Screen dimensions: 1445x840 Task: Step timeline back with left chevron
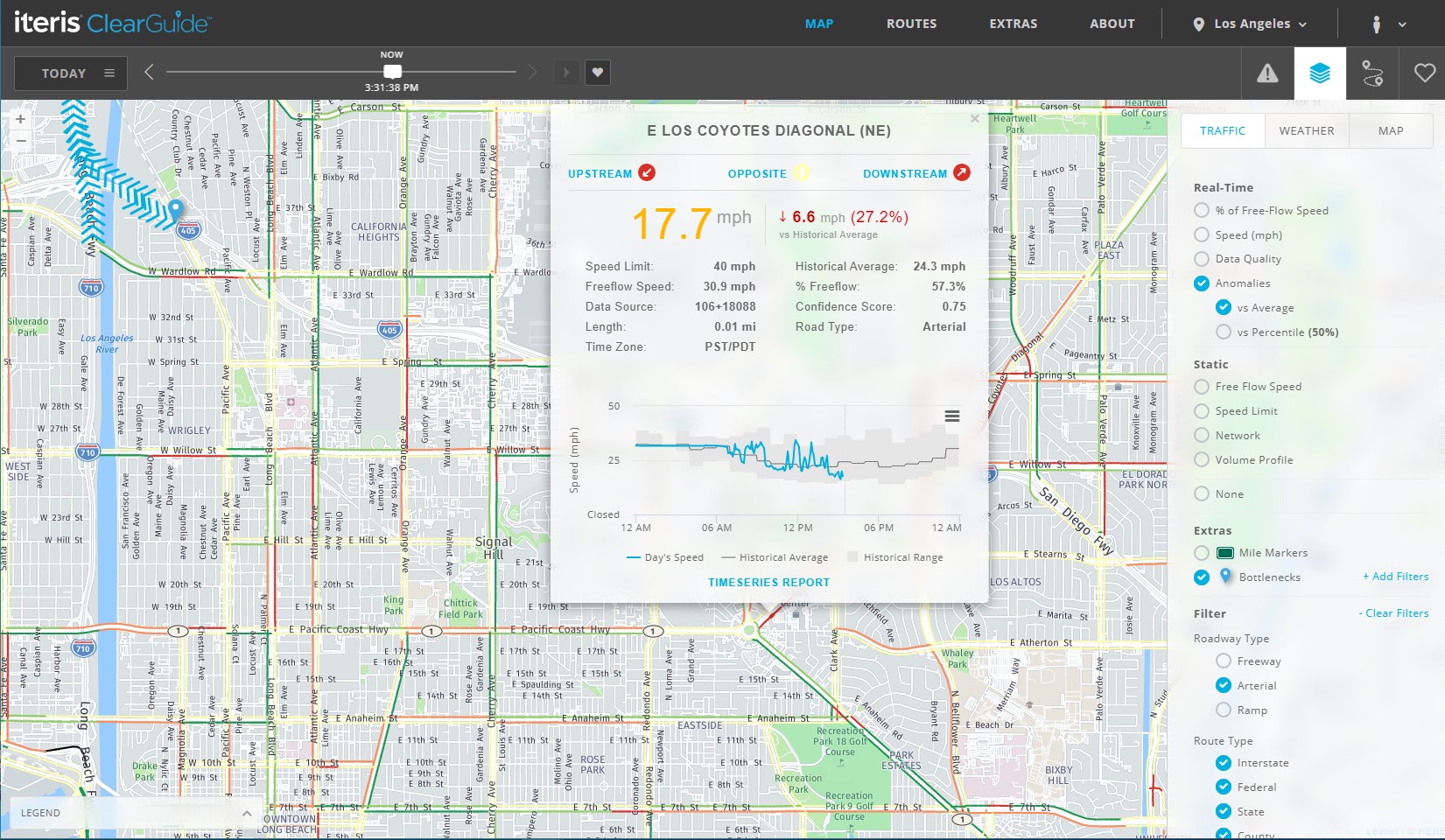coord(149,73)
